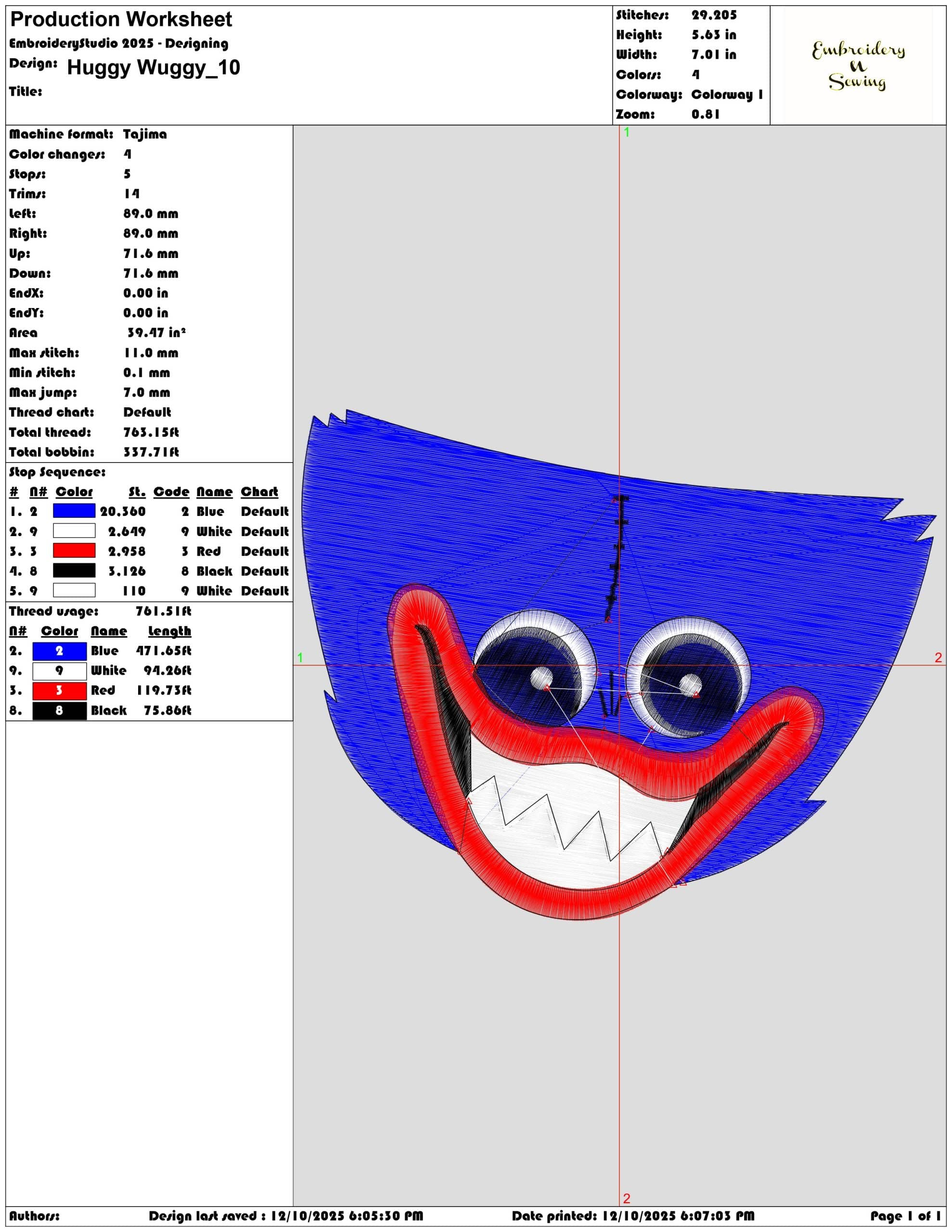Click the Thread usage value 761.51ft
The width and height of the screenshot is (952, 1232).
[163, 611]
